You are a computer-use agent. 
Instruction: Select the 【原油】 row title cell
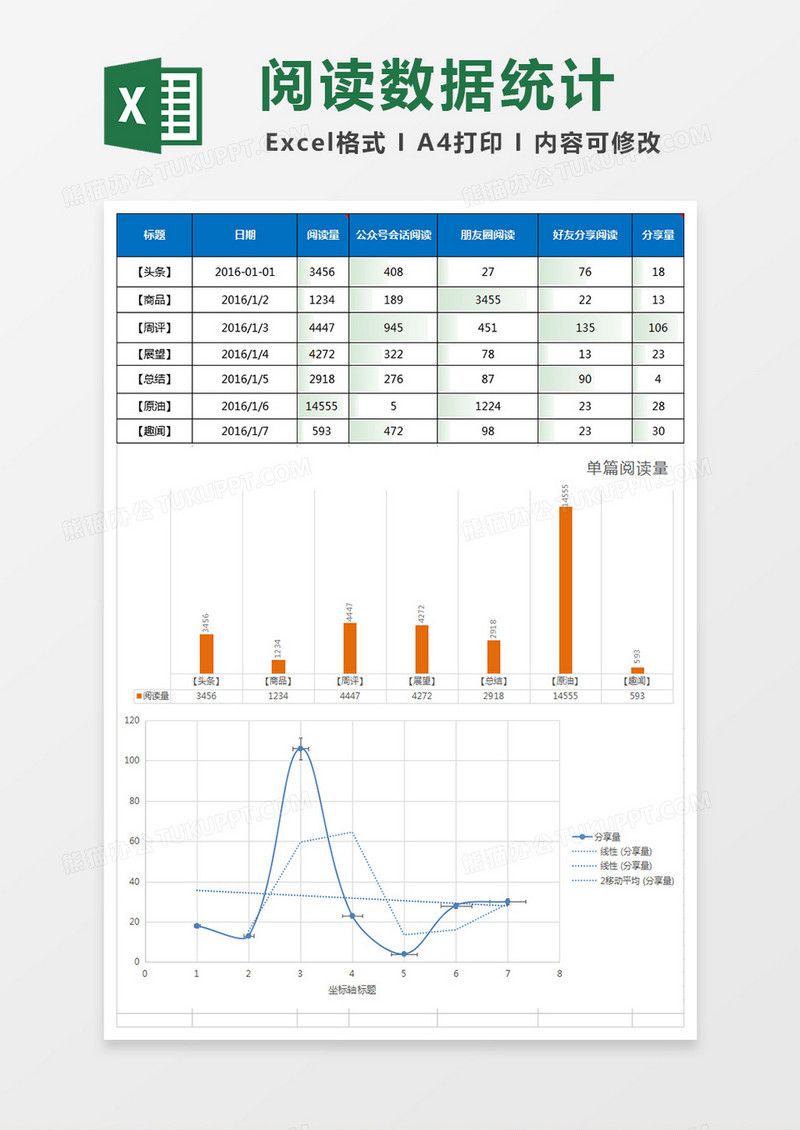(154, 406)
